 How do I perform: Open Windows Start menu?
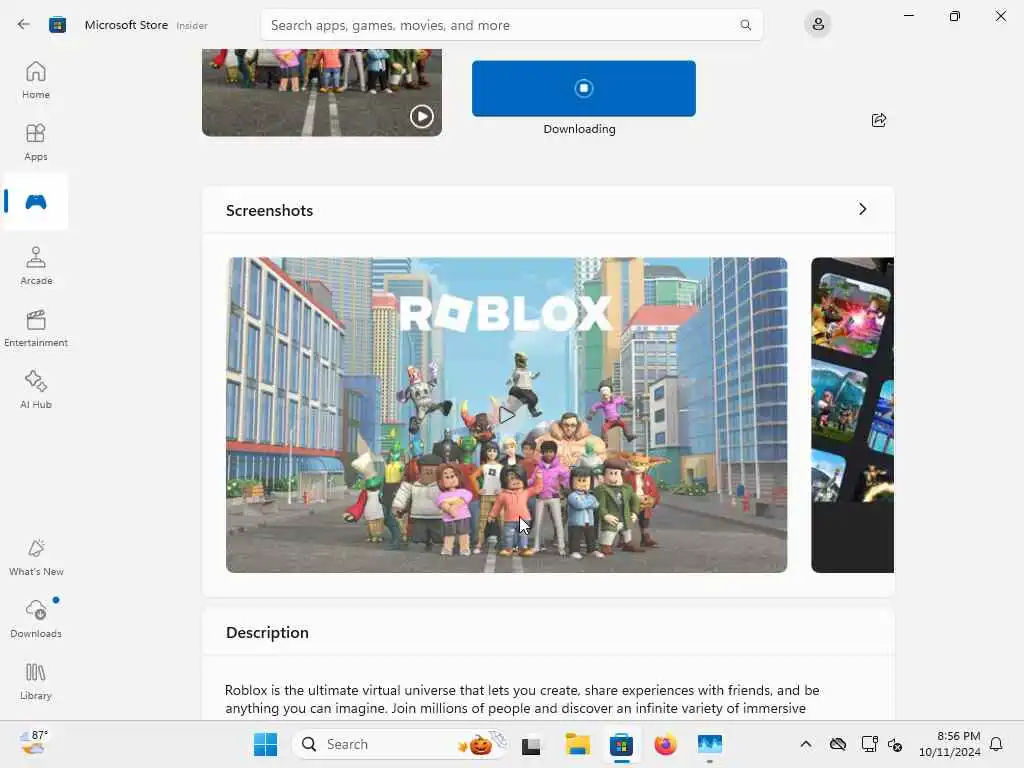coord(265,744)
